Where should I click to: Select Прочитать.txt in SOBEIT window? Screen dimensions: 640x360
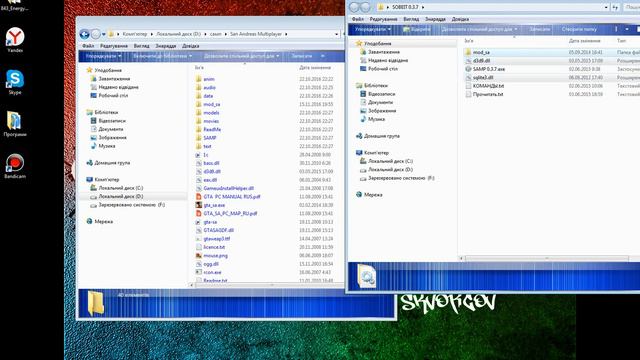(488, 94)
